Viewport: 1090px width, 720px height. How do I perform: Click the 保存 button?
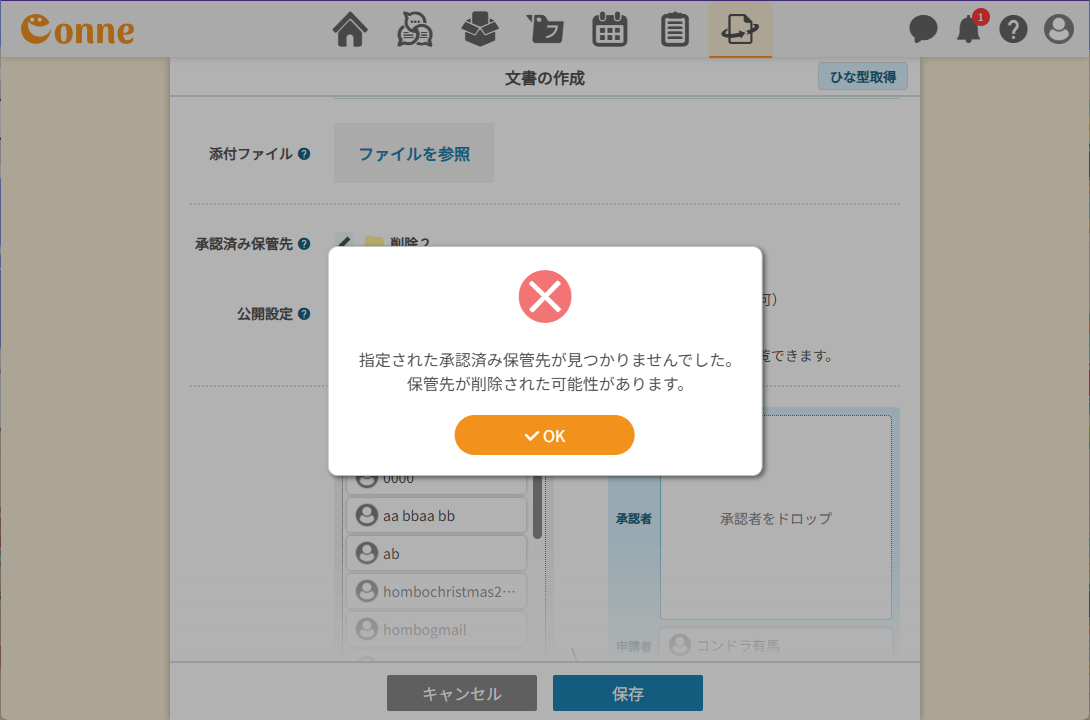tap(627, 693)
